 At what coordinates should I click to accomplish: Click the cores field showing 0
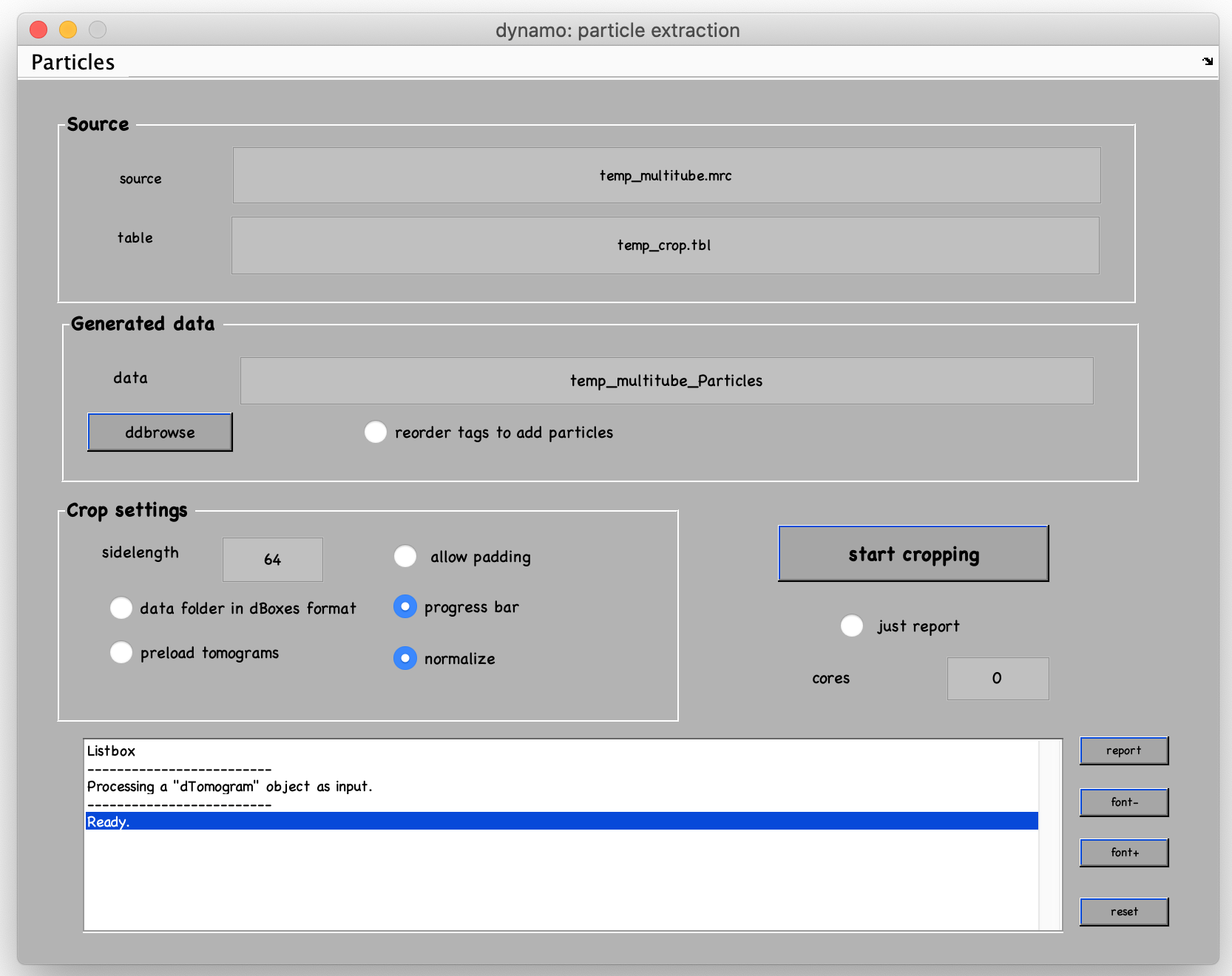click(x=998, y=679)
